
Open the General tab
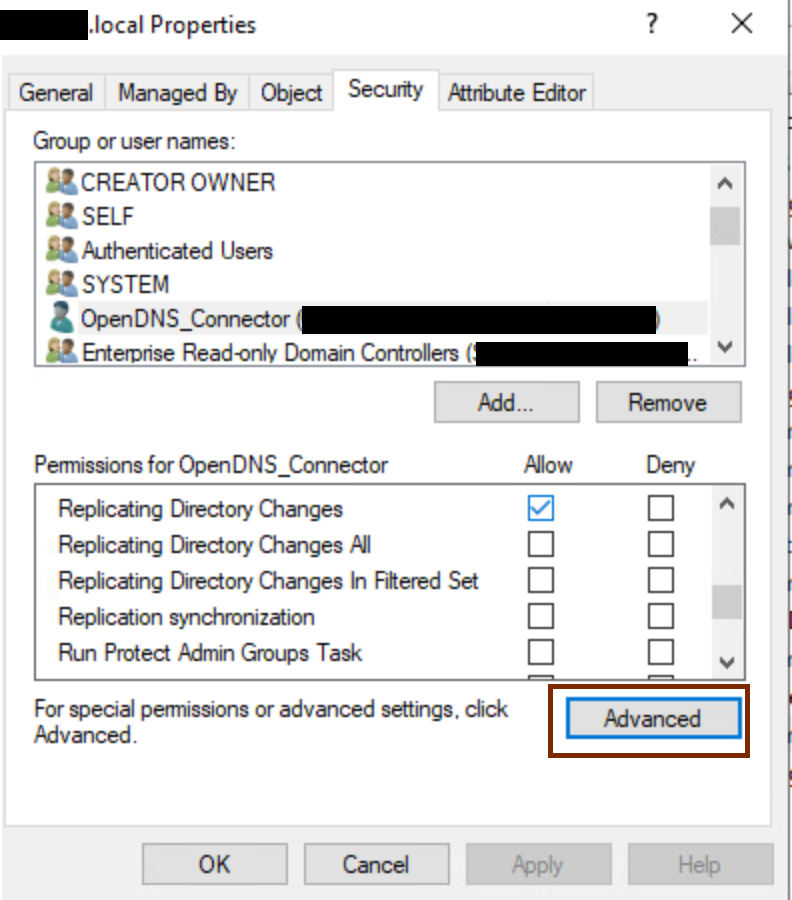[56, 92]
